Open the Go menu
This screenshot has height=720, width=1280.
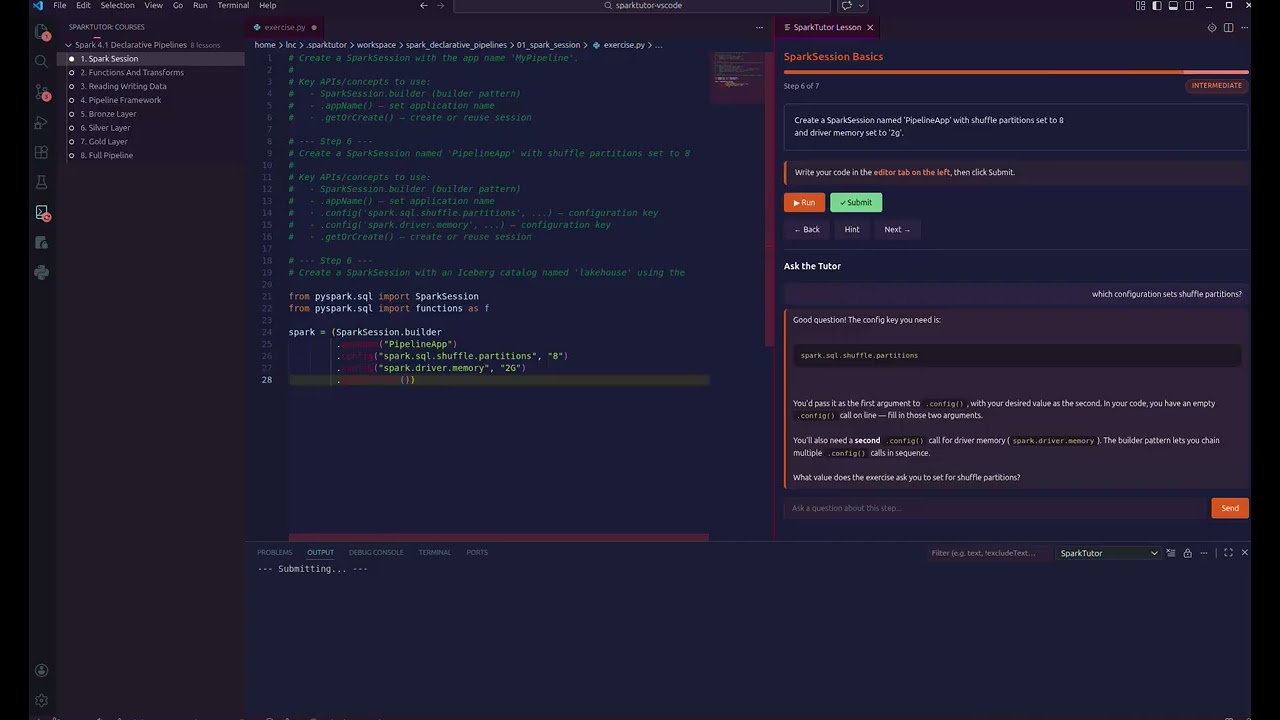point(178,5)
